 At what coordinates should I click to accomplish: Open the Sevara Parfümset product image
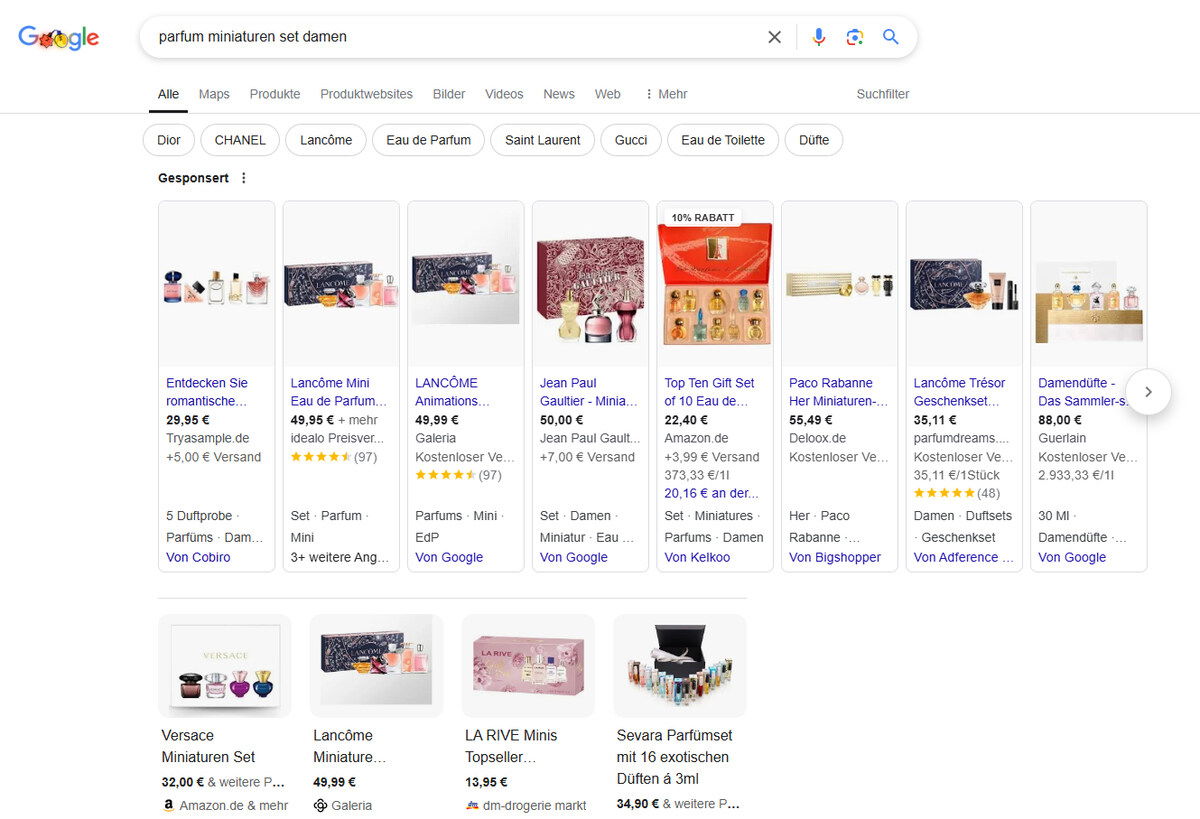click(x=680, y=666)
